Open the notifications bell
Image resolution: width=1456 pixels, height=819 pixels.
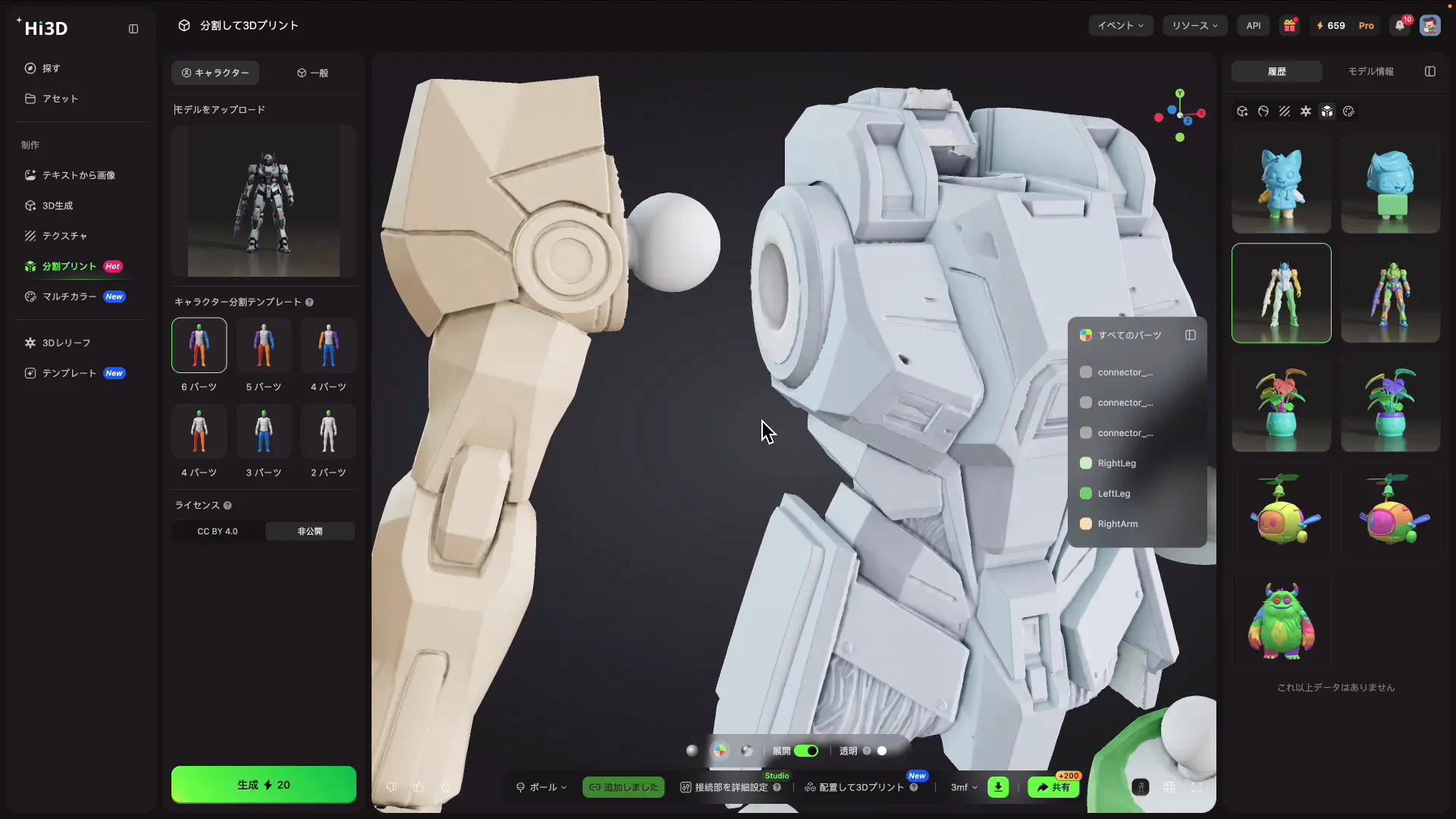click(1400, 26)
